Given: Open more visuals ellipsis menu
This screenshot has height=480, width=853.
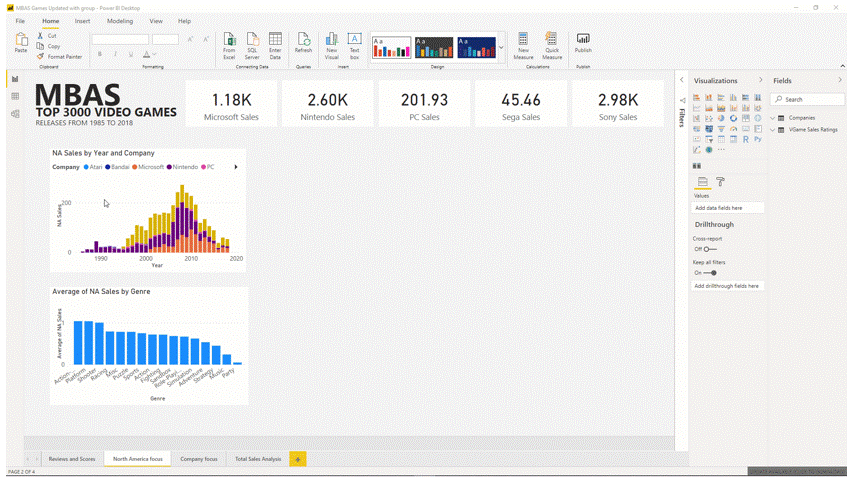Looking at the screenshot, I should coord(721,150).
